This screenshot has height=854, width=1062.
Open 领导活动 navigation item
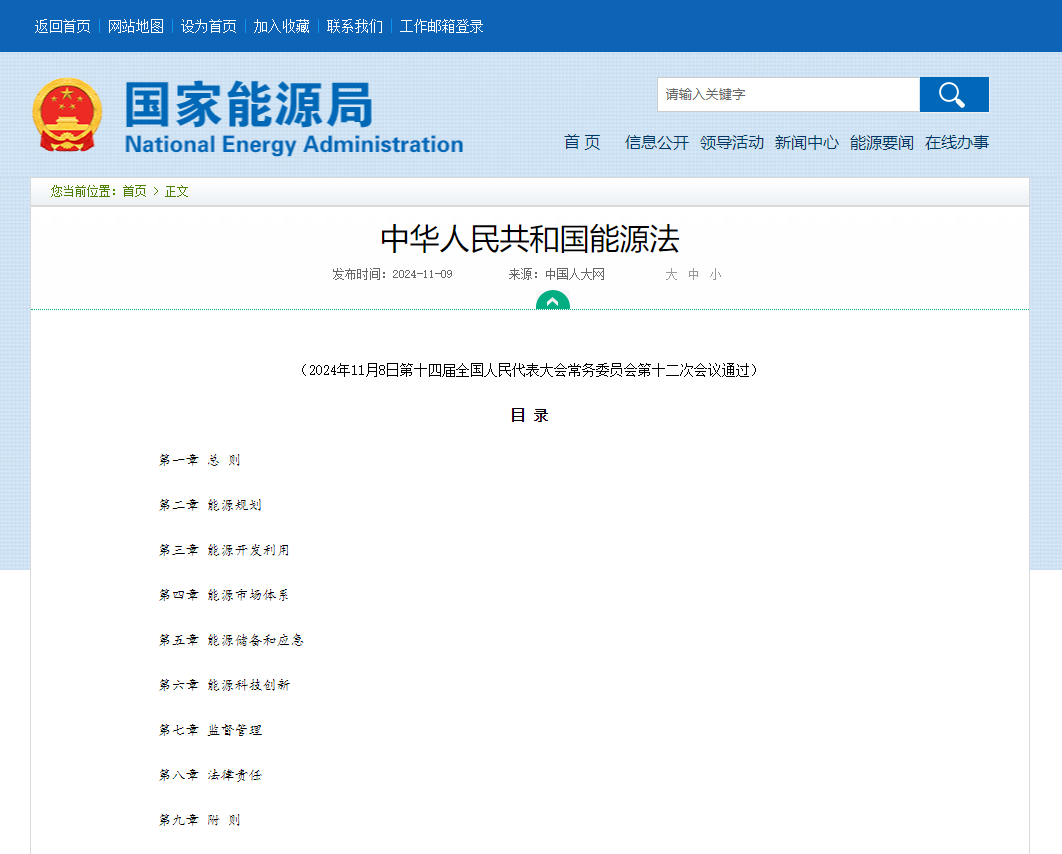coord(732,142)
